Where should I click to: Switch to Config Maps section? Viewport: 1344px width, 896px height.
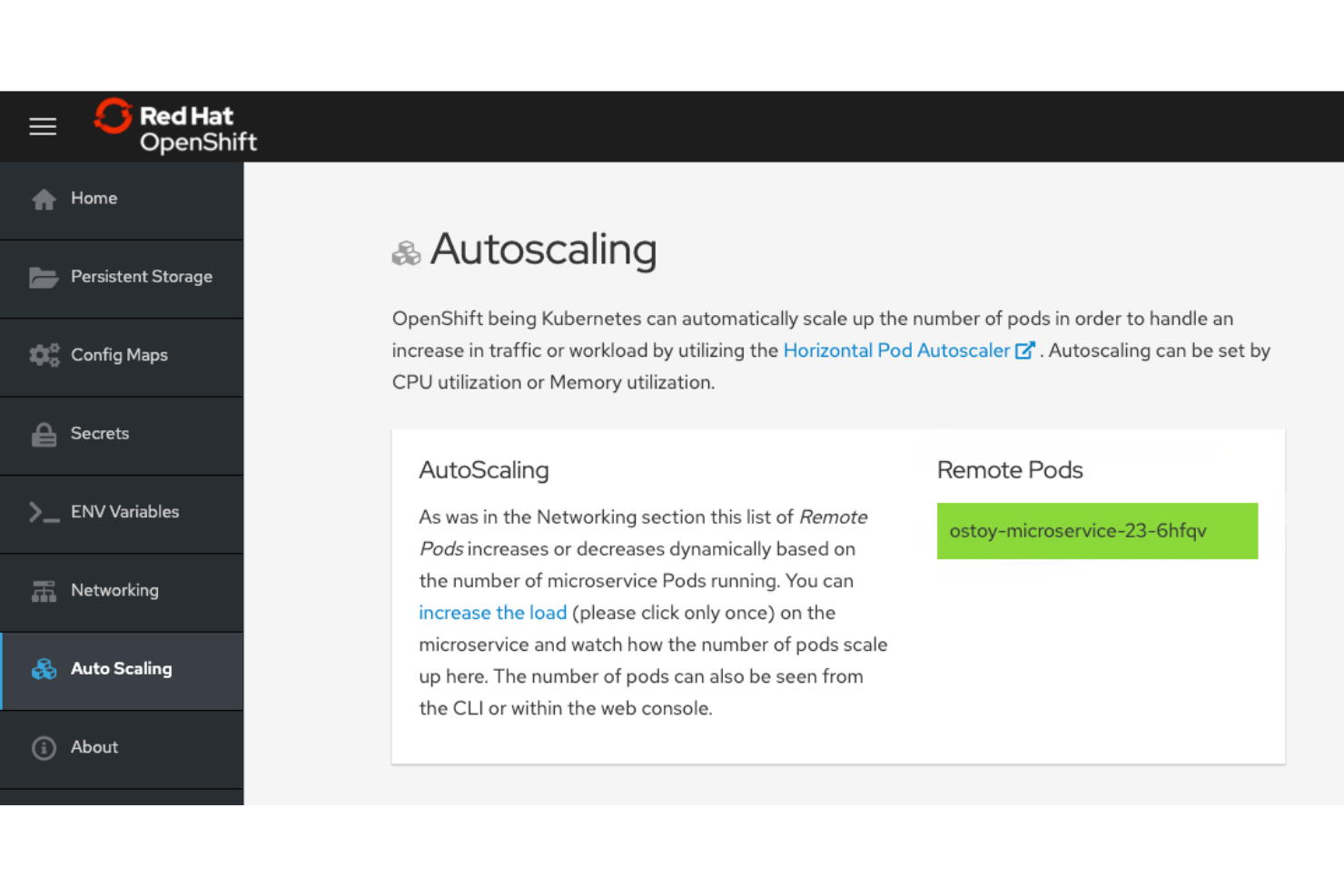pos(119,355)
